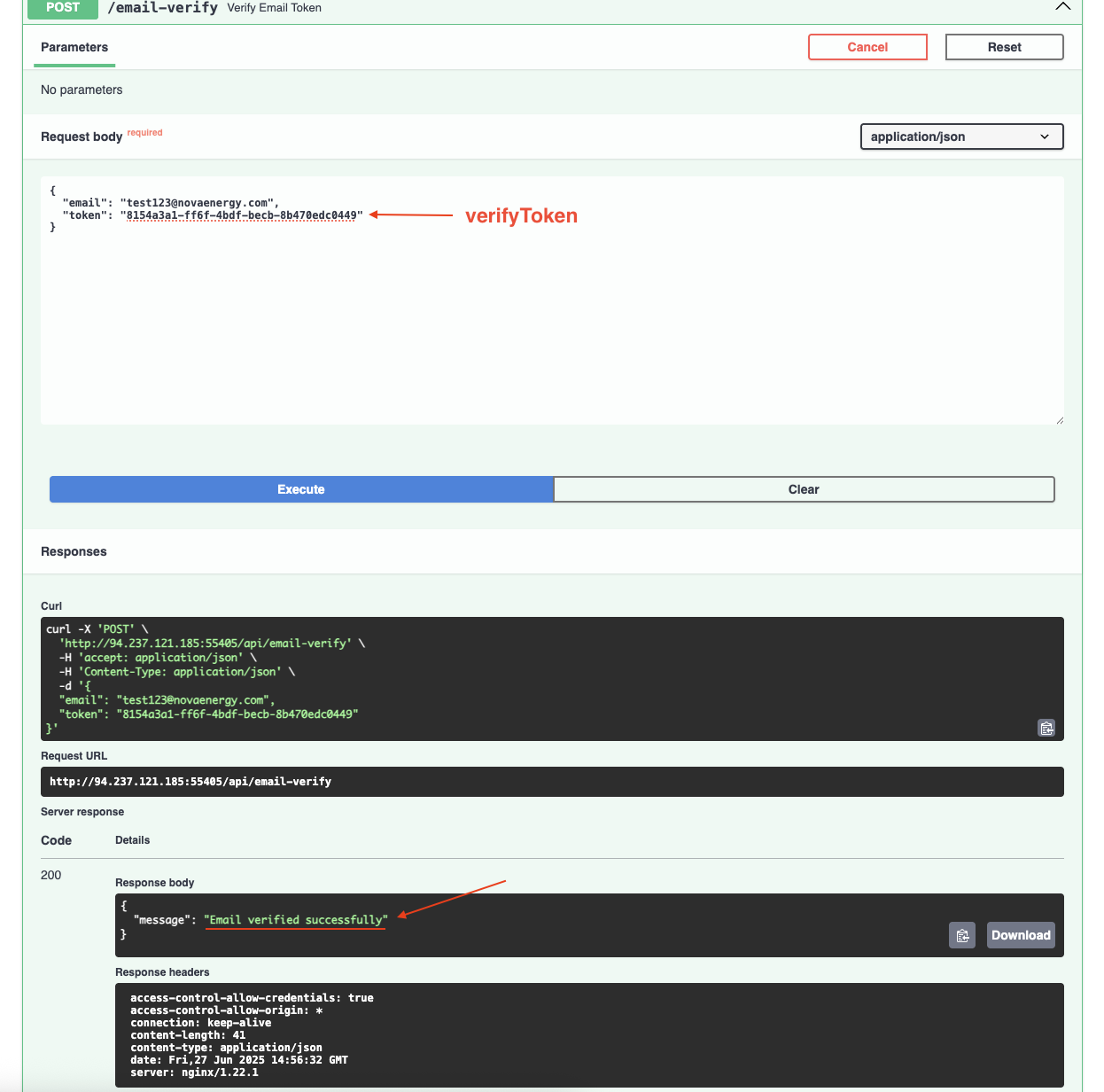This screenshot has height=1092, width=1104.
Task: Click the "Request body" label
Action: point(82,136)
